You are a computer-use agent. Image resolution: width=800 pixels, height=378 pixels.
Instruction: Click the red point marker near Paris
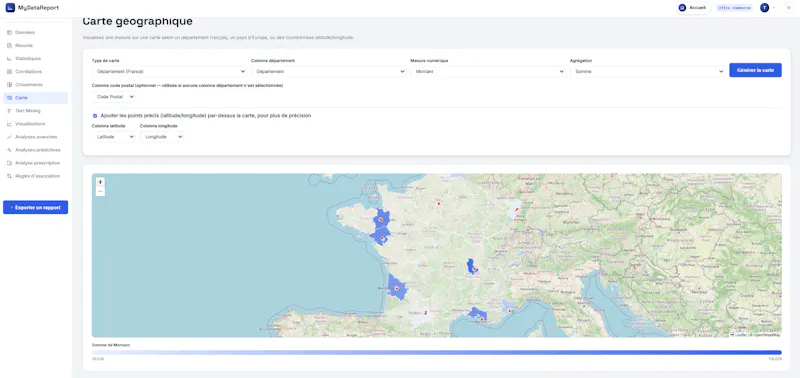tap(438, 203)
